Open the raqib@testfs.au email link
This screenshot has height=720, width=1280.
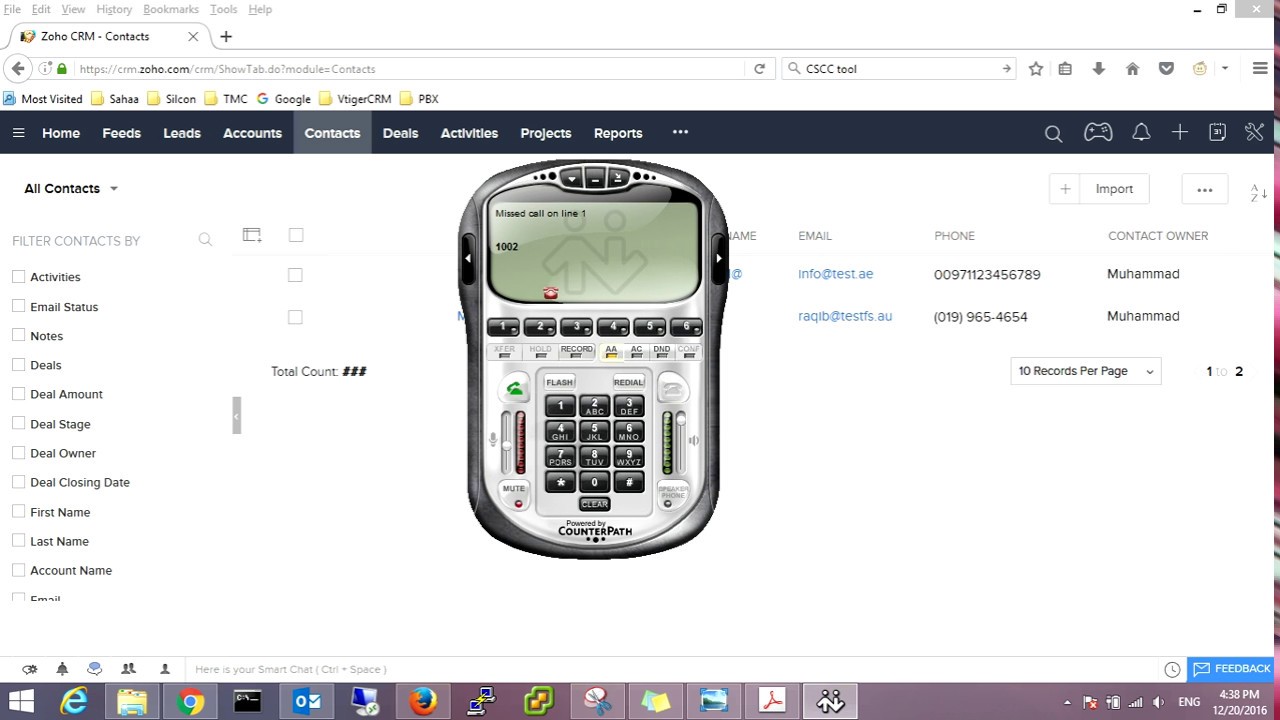(845, 316)
